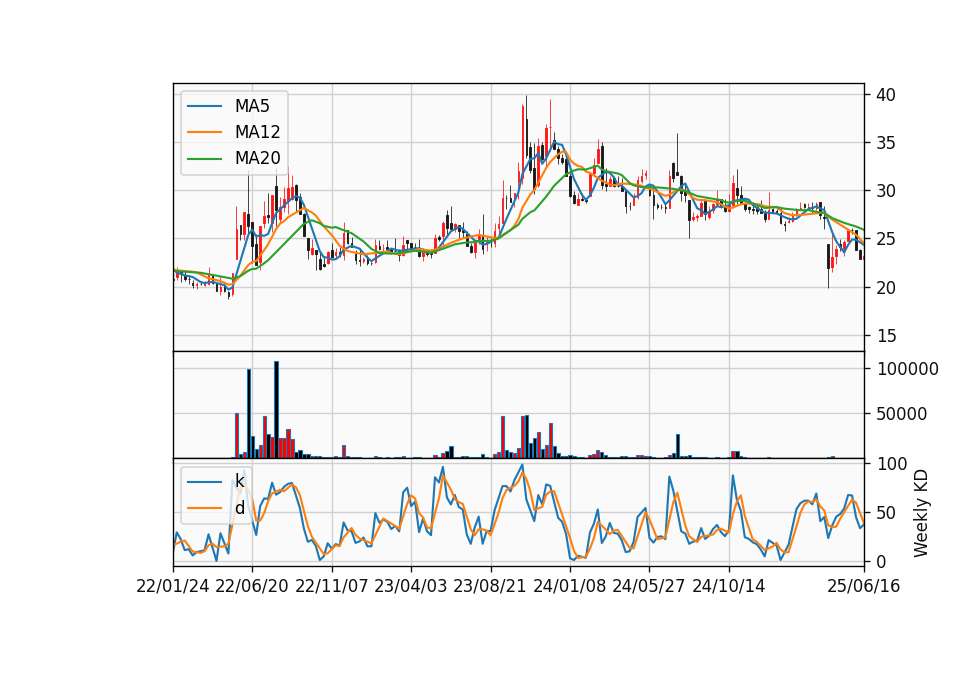Click the 22/01/24 date tick label
Viewport: 960px width, 690px height.
tap(173, 586)
